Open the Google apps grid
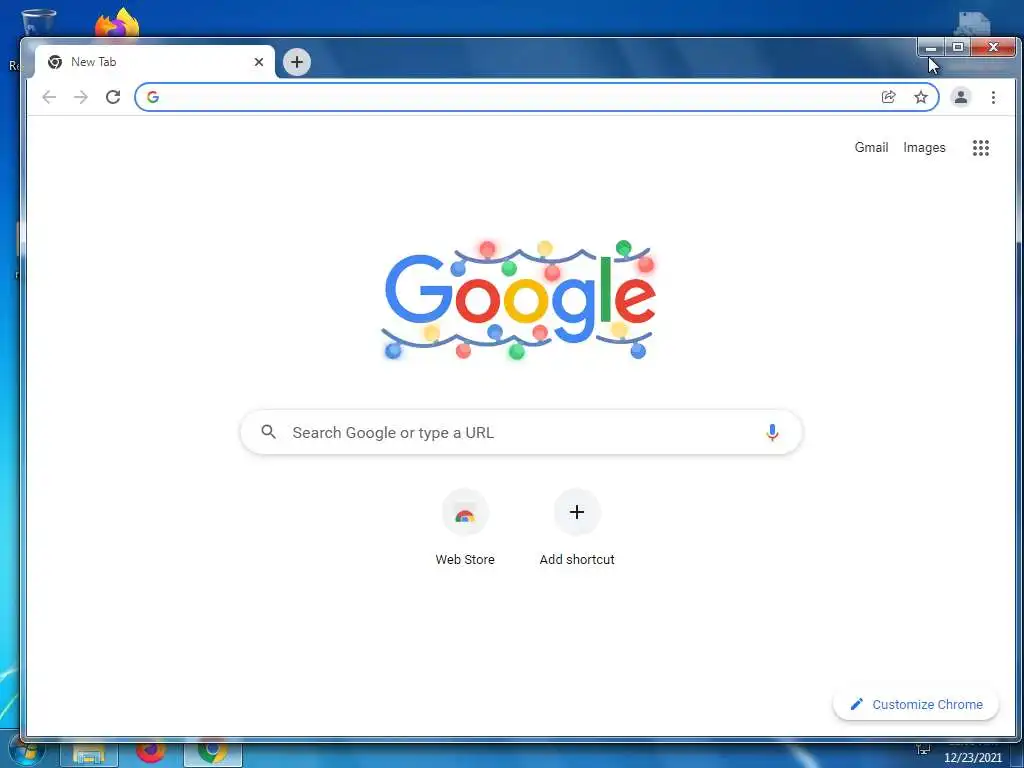This screenshot has width=1024, height=768. pos(980,148)
